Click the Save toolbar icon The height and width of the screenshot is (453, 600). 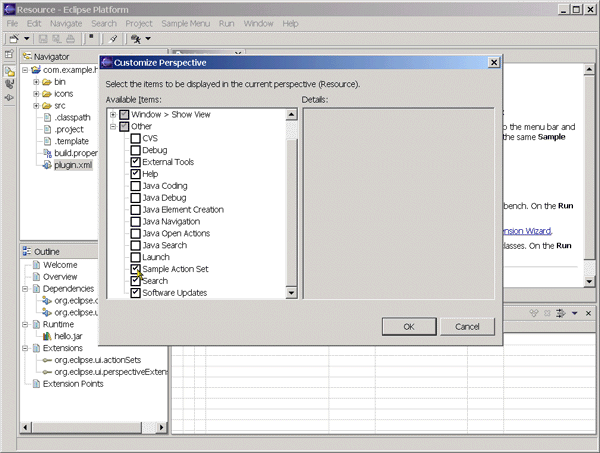(x=43, y=39)
